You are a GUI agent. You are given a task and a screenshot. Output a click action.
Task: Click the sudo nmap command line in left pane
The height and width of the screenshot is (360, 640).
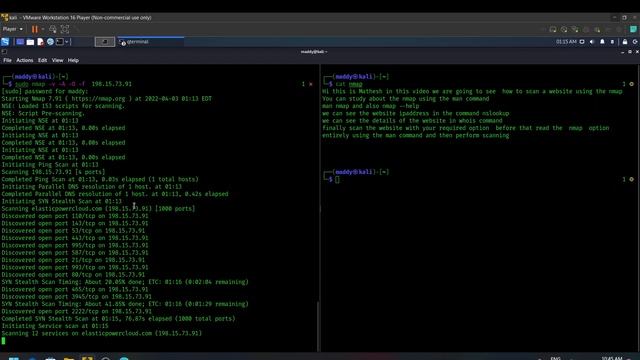pyautogui.click(x=73, y=84)
